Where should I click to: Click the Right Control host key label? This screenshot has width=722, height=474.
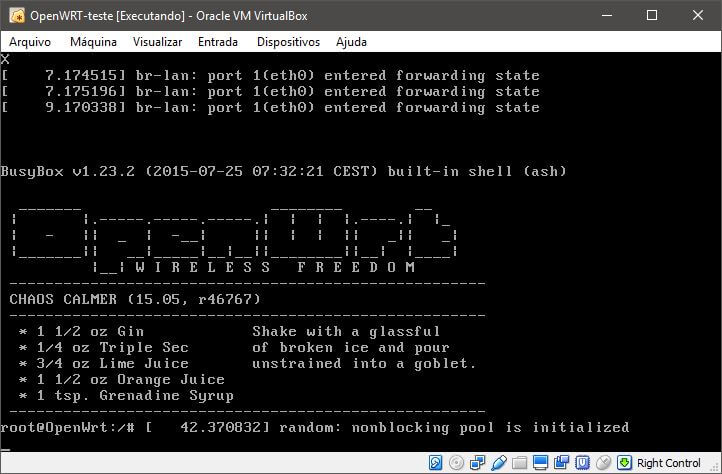coord(669,463)
